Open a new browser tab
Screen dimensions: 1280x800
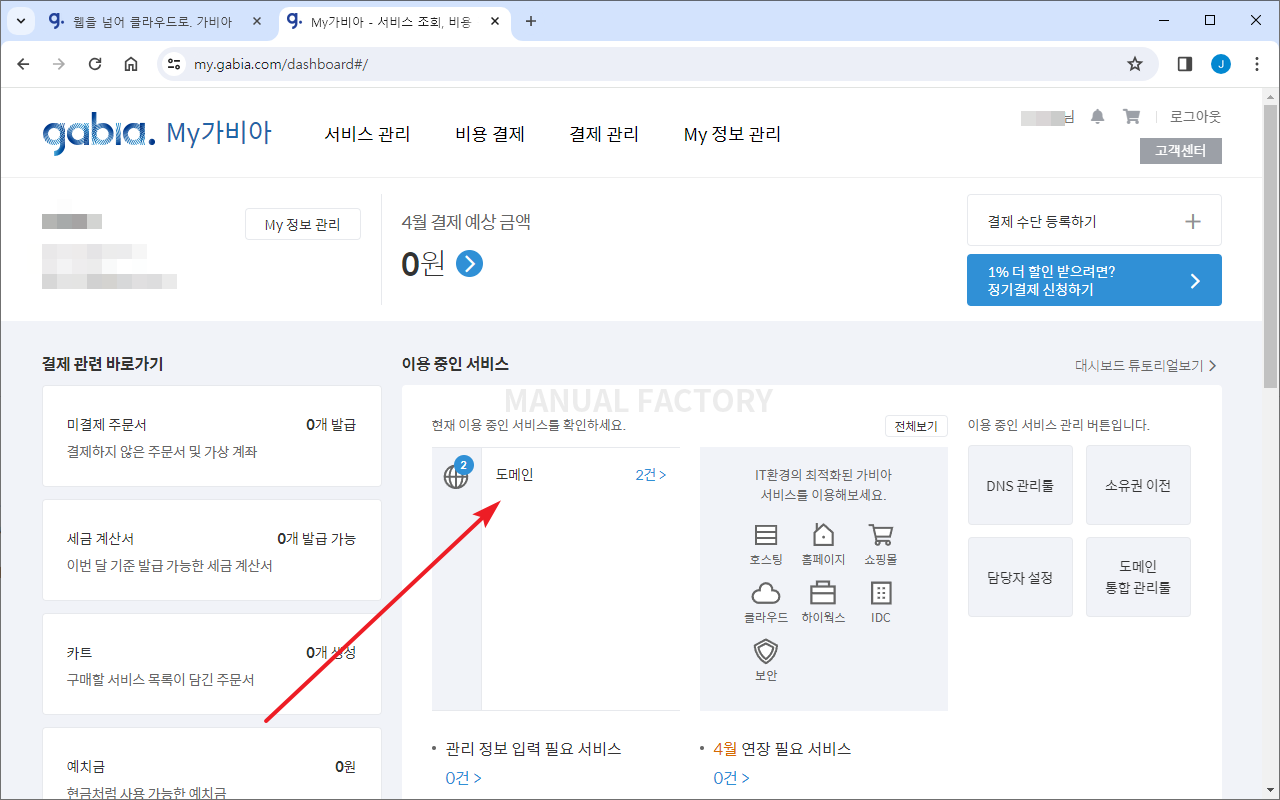pos(531,21)
